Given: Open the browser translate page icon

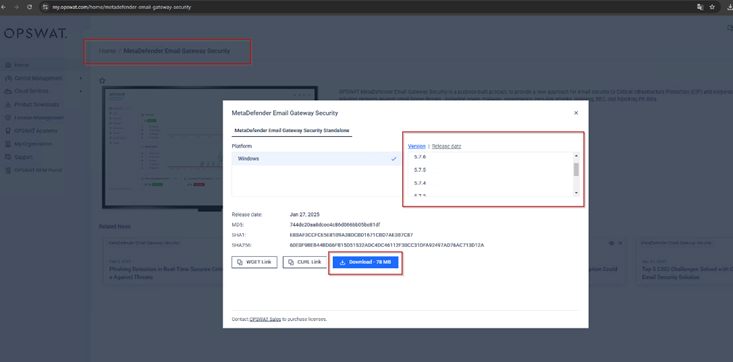Looking at the screenshot, I should (x=700, y=7).
